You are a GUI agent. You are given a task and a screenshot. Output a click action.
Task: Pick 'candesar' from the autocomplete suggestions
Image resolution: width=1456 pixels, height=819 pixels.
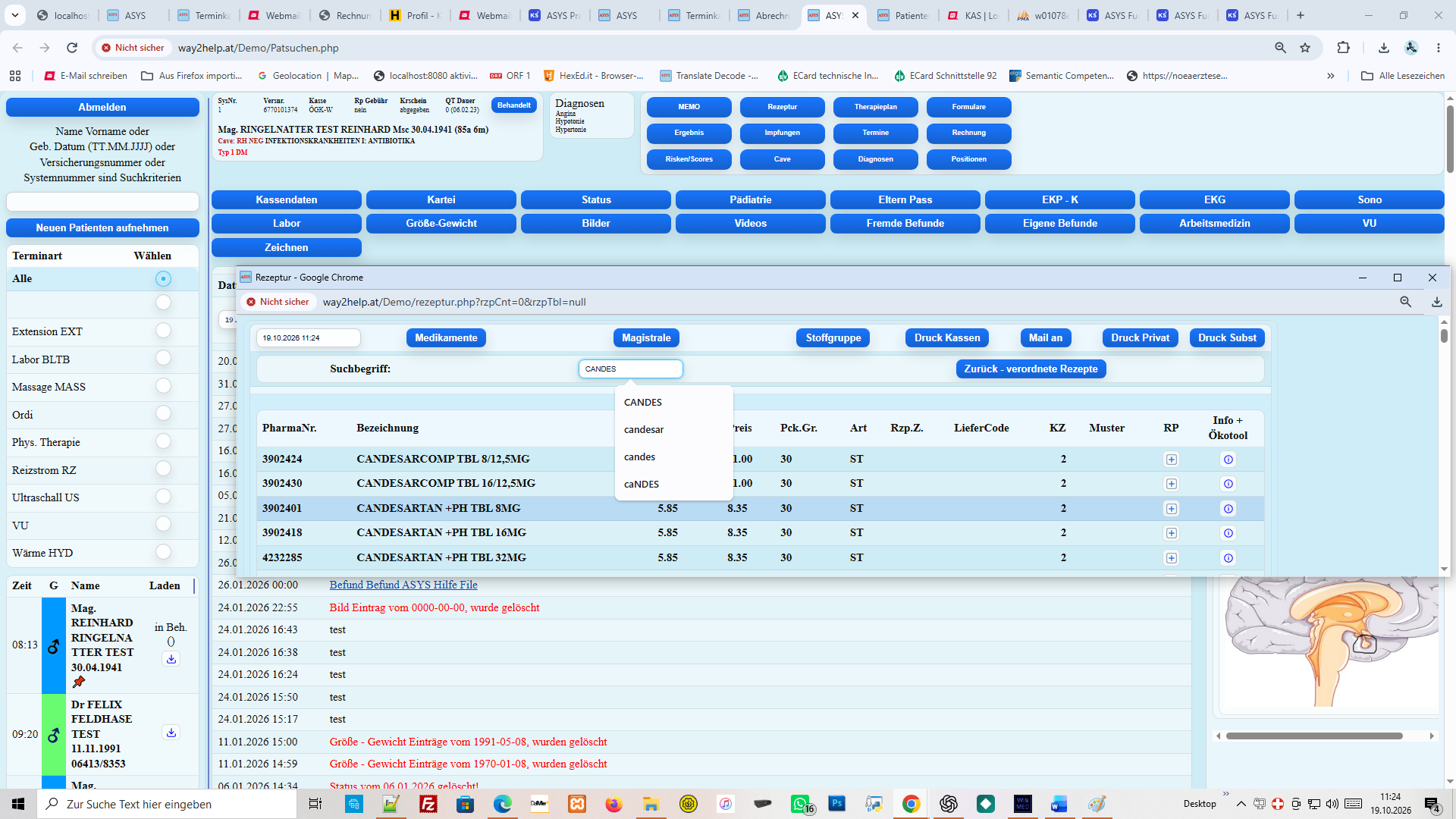click(644, 429)
